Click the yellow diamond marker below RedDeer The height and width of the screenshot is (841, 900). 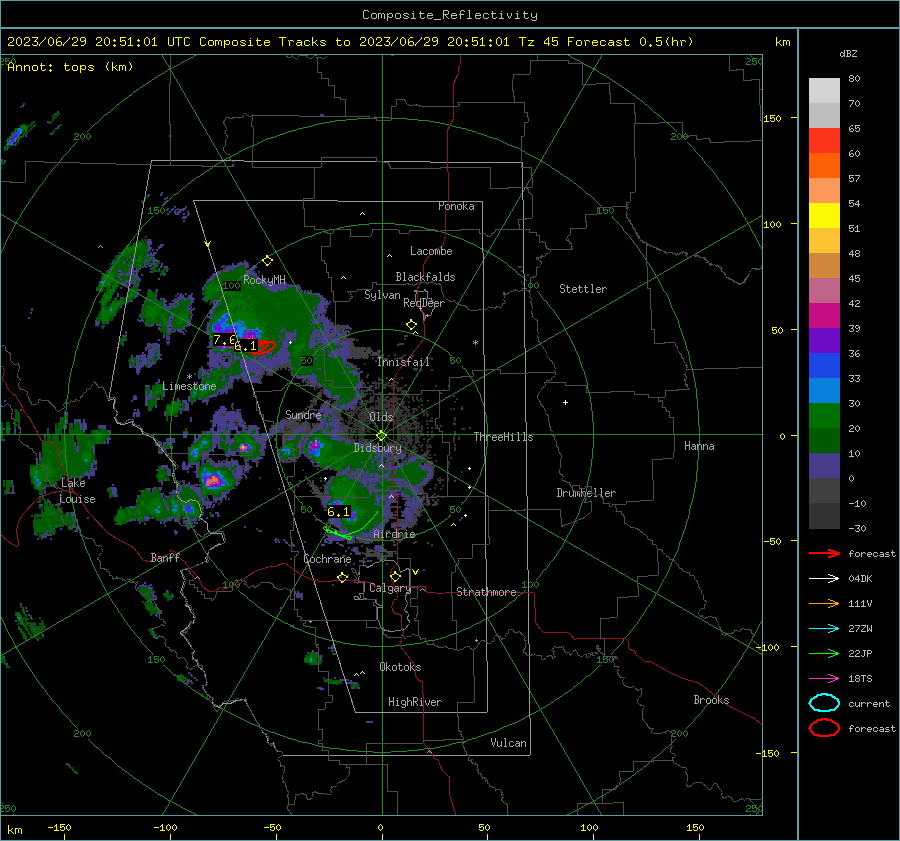pos(412,325)
